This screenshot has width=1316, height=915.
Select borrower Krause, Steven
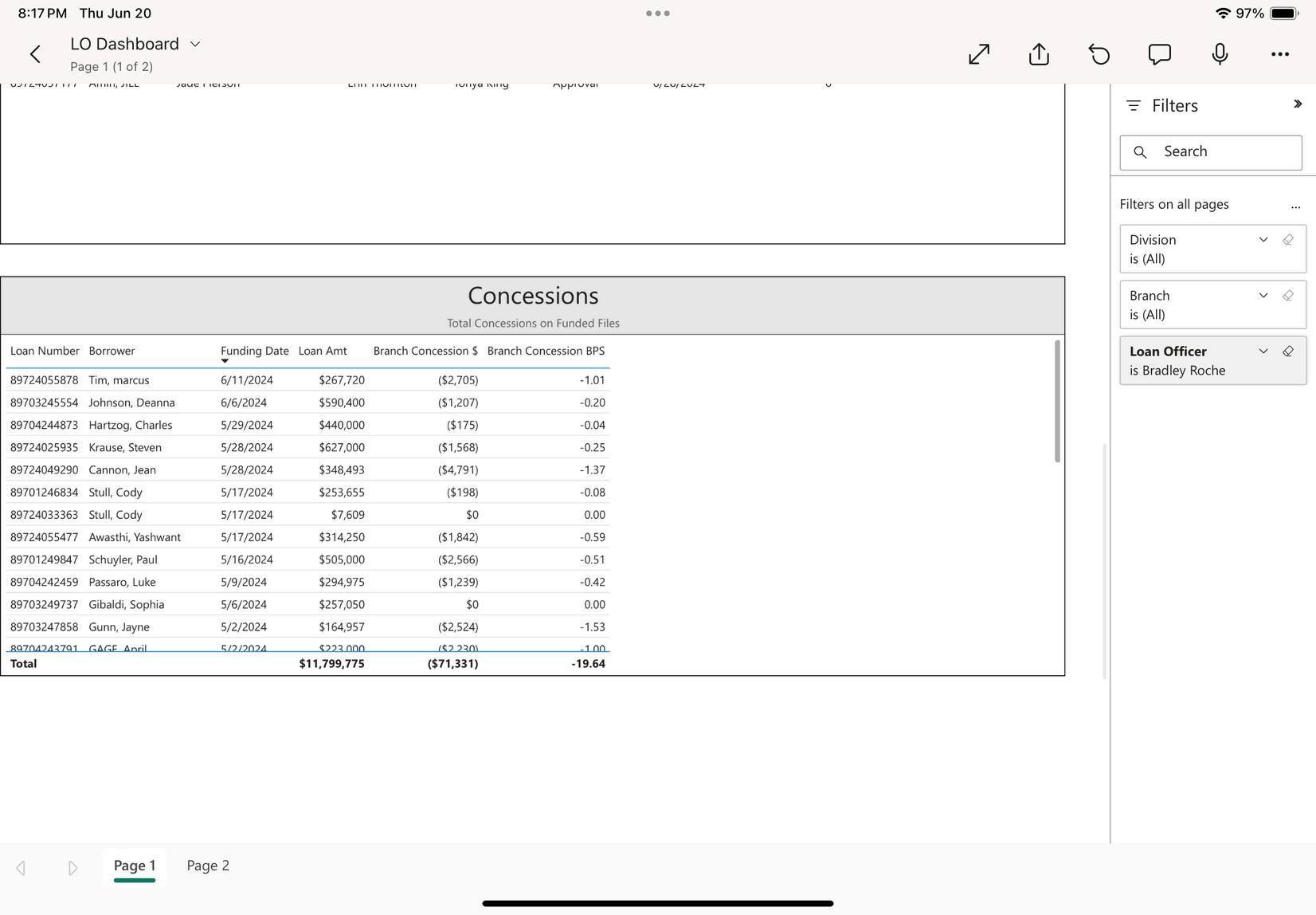125,447
